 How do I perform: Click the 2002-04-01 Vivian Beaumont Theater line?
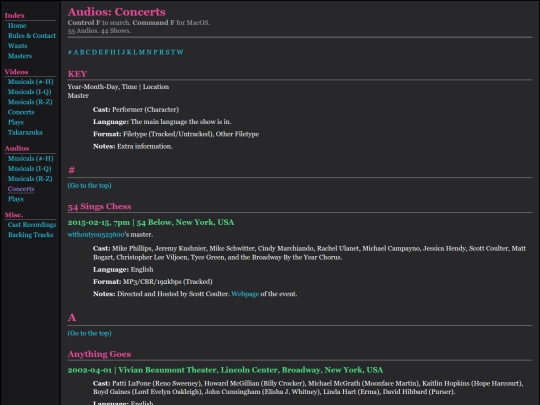click(x=225, y=370)
